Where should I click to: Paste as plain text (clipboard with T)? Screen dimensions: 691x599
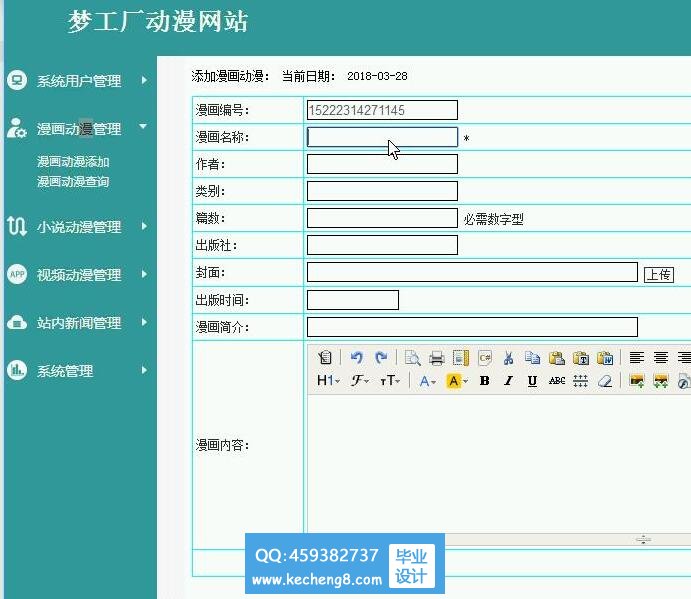581,357
